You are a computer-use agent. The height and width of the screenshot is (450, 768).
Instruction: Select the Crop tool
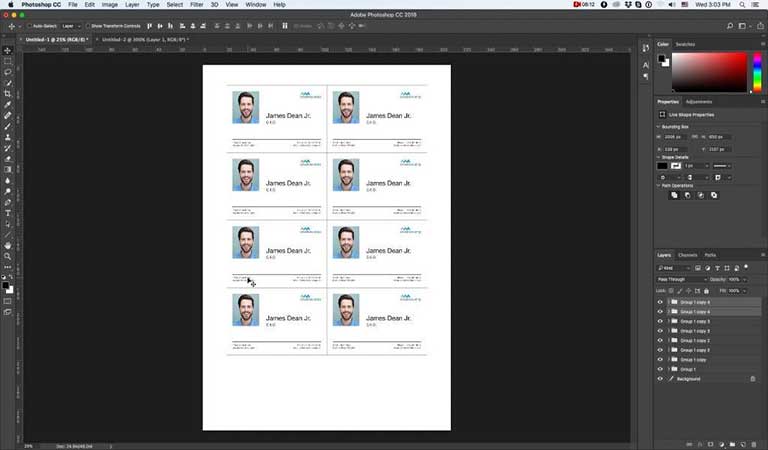pos(8,93)
